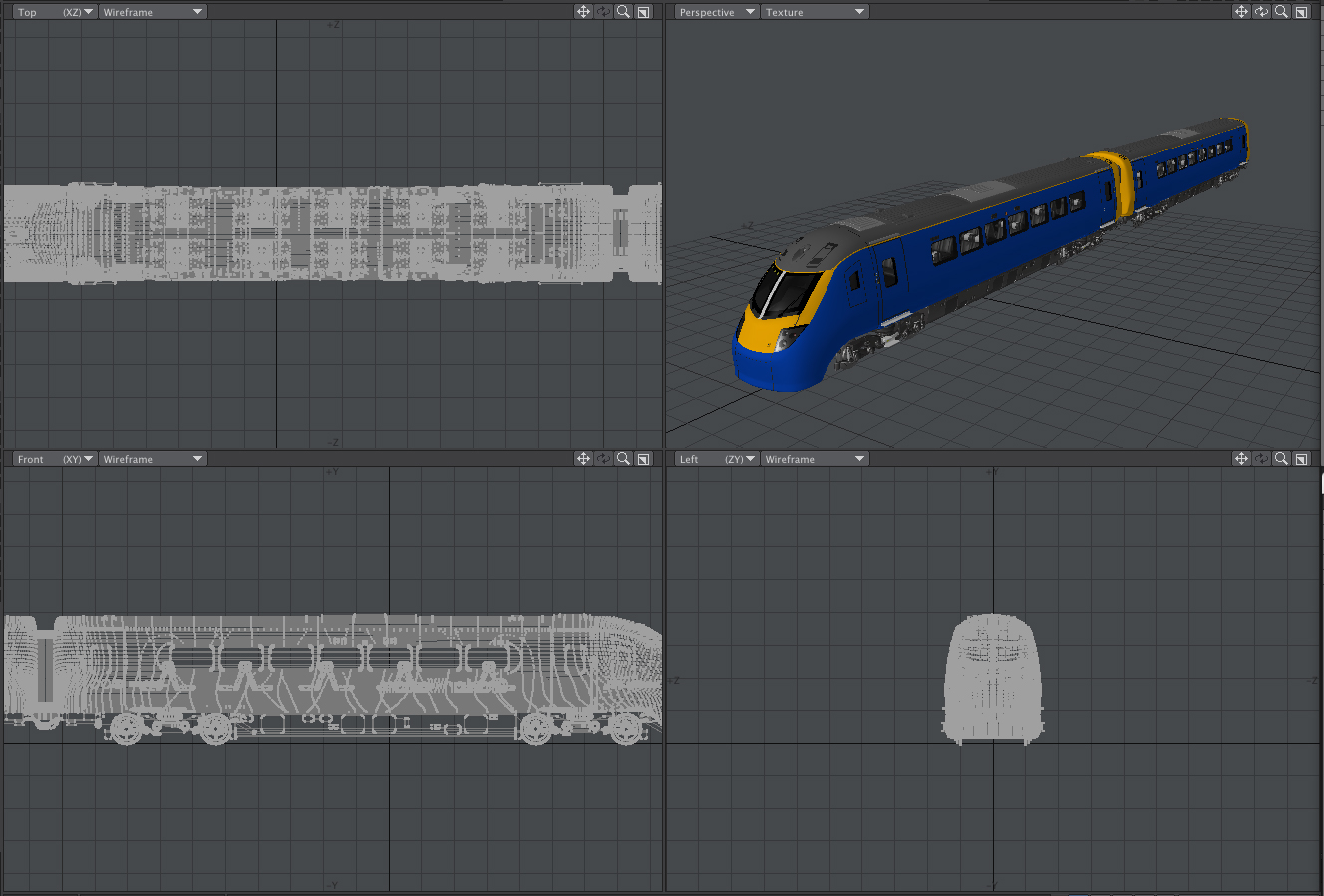1324x896 pixels.
Task: Click the zoom magnifier icon in the Top viewport
Action: tap(623, 11)
